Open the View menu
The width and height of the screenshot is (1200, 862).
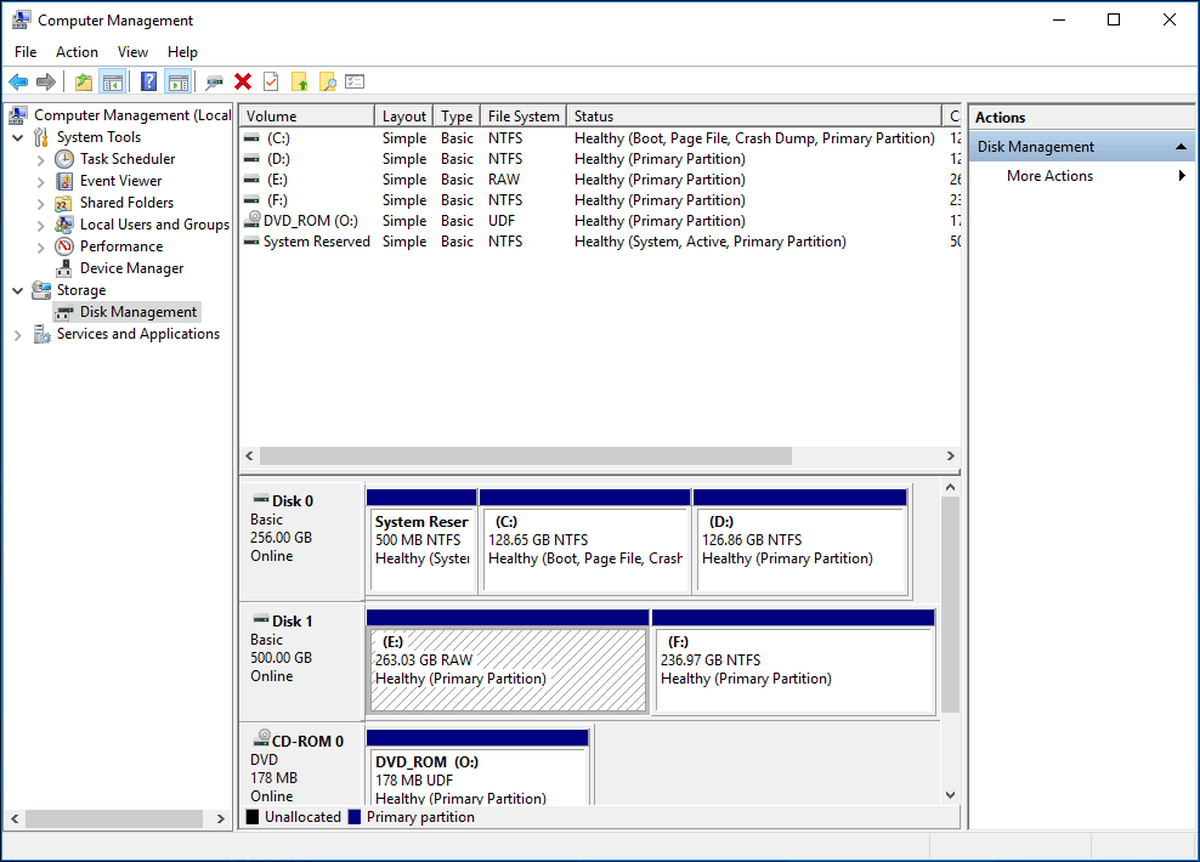tap(133, 52)
